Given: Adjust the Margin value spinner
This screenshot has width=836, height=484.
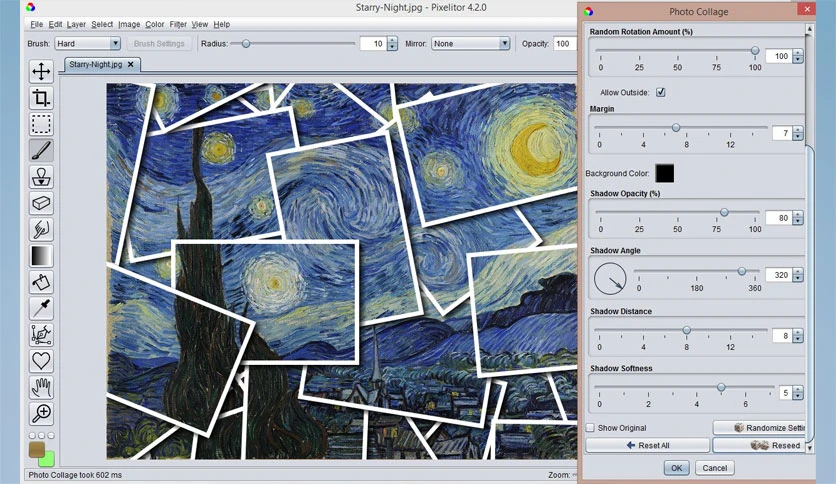Looking at the screenshot, I should pyautogui.click(x=798, y=133).
